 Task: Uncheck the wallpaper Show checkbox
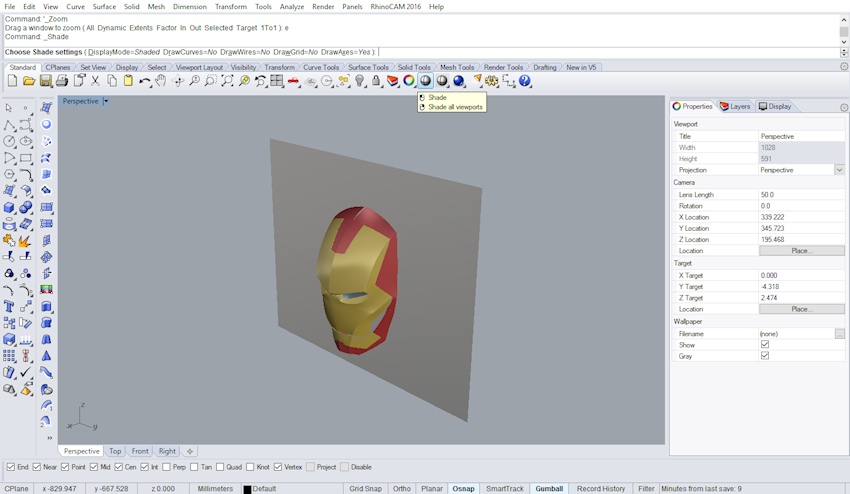click(x=765, y=345)
